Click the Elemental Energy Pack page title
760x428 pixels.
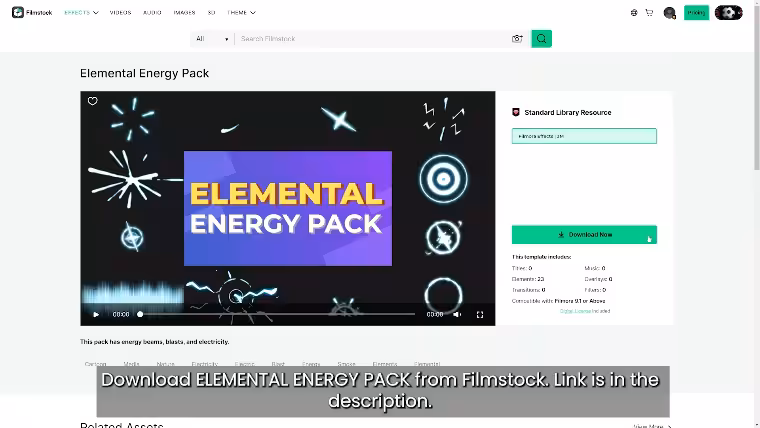144,73
